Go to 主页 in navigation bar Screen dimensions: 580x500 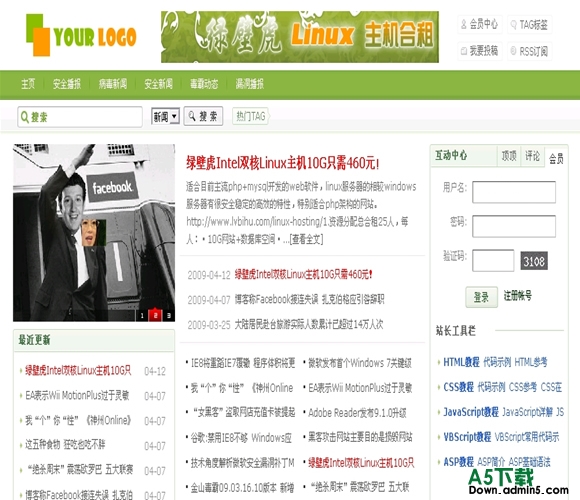point(28,84)
